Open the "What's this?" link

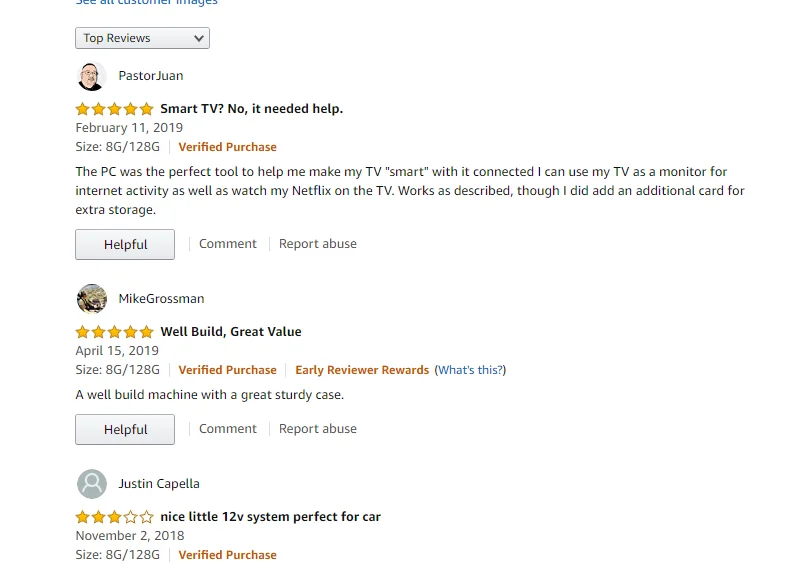coord(470,370)
